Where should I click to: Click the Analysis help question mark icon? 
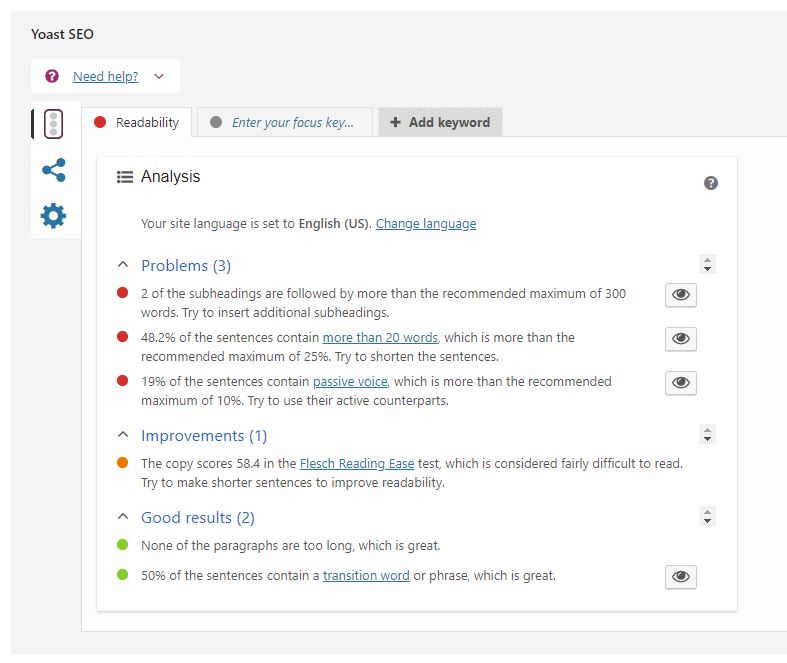(711, 183)
